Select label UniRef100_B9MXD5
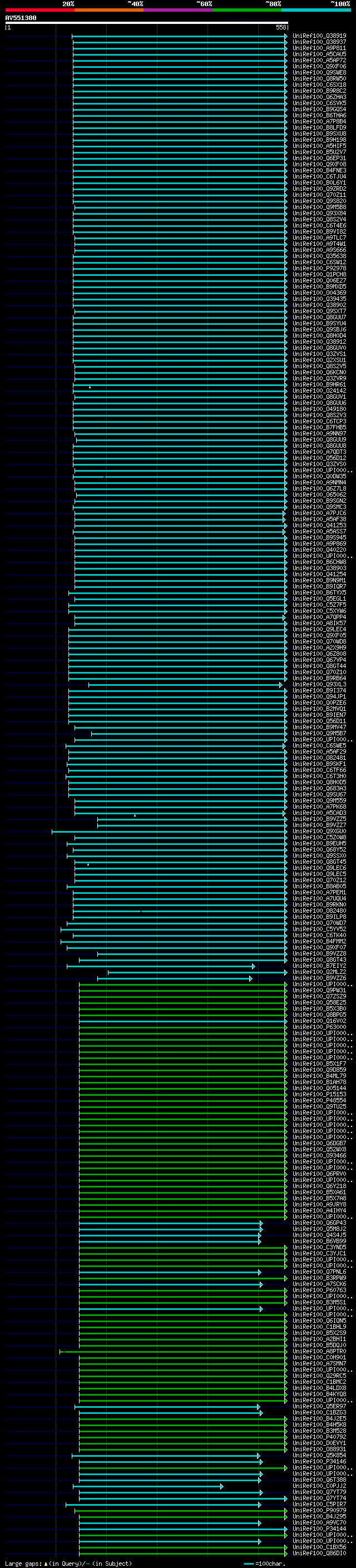Image resolution: width=356 pixels, height=1568 pixels. tap(319, 286)
